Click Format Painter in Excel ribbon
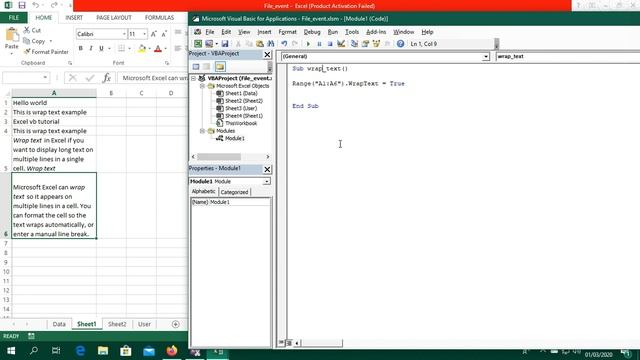This screenshot has width=640, height=360. coord(46,52)
